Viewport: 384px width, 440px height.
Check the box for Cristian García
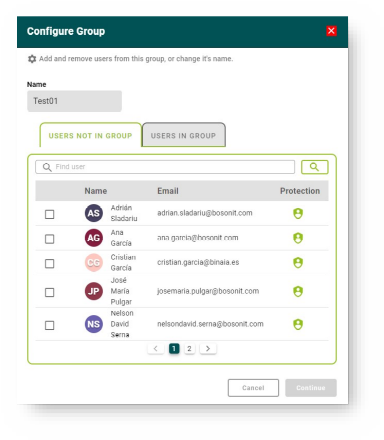point(49,263)
